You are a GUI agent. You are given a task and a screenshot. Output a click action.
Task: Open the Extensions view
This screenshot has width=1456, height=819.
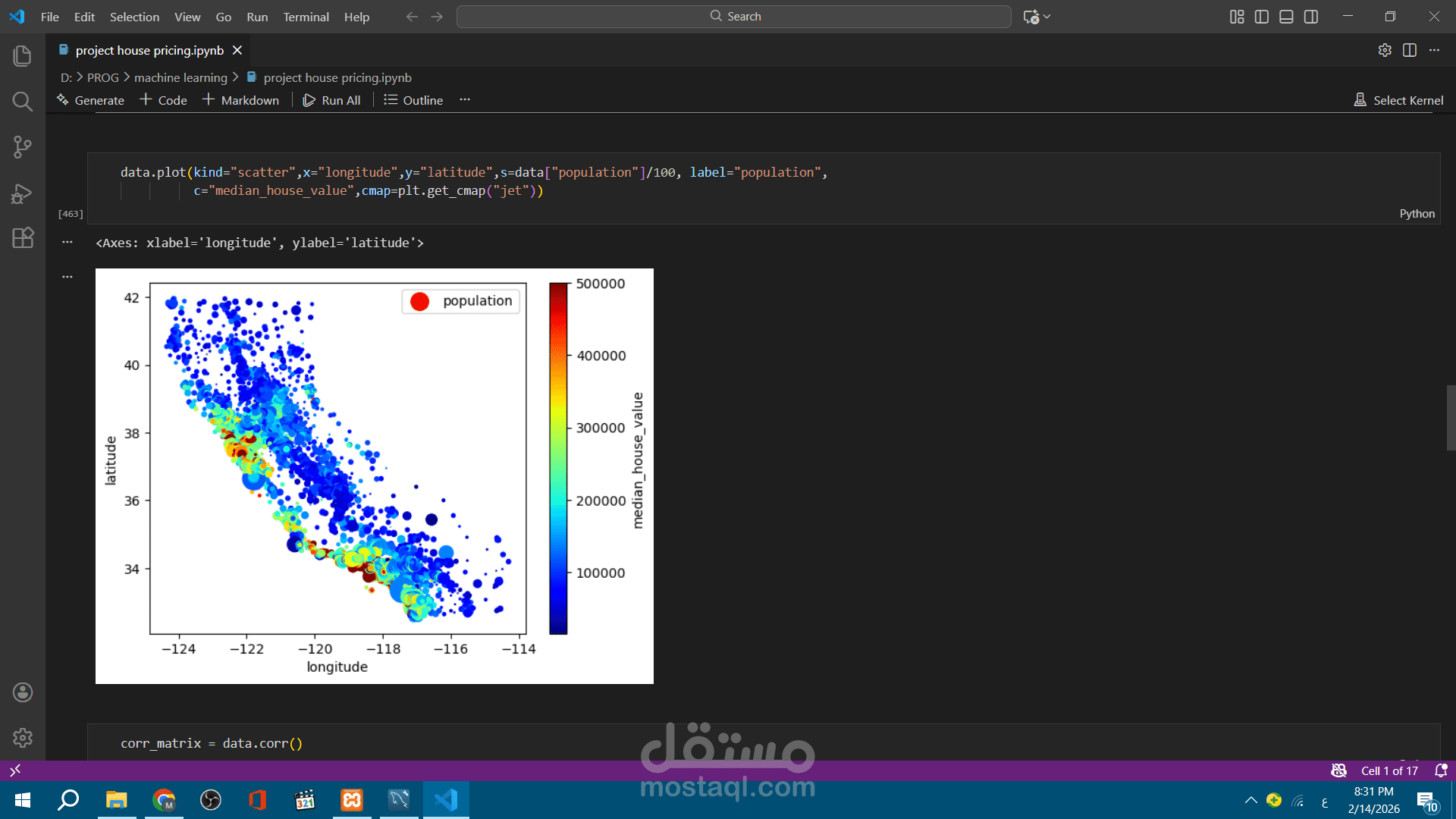coord(22,238)
